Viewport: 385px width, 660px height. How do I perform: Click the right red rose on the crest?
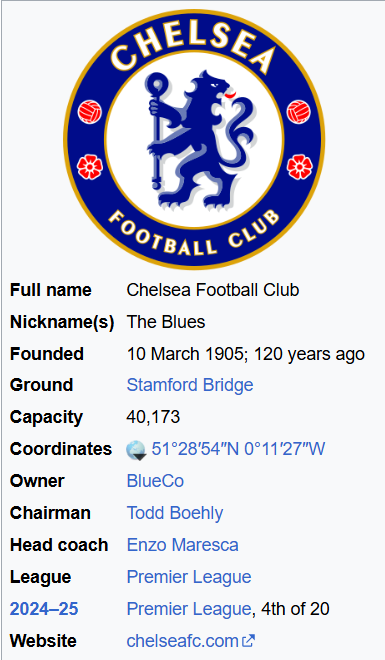pyautogui.click(x=300, y=167)
